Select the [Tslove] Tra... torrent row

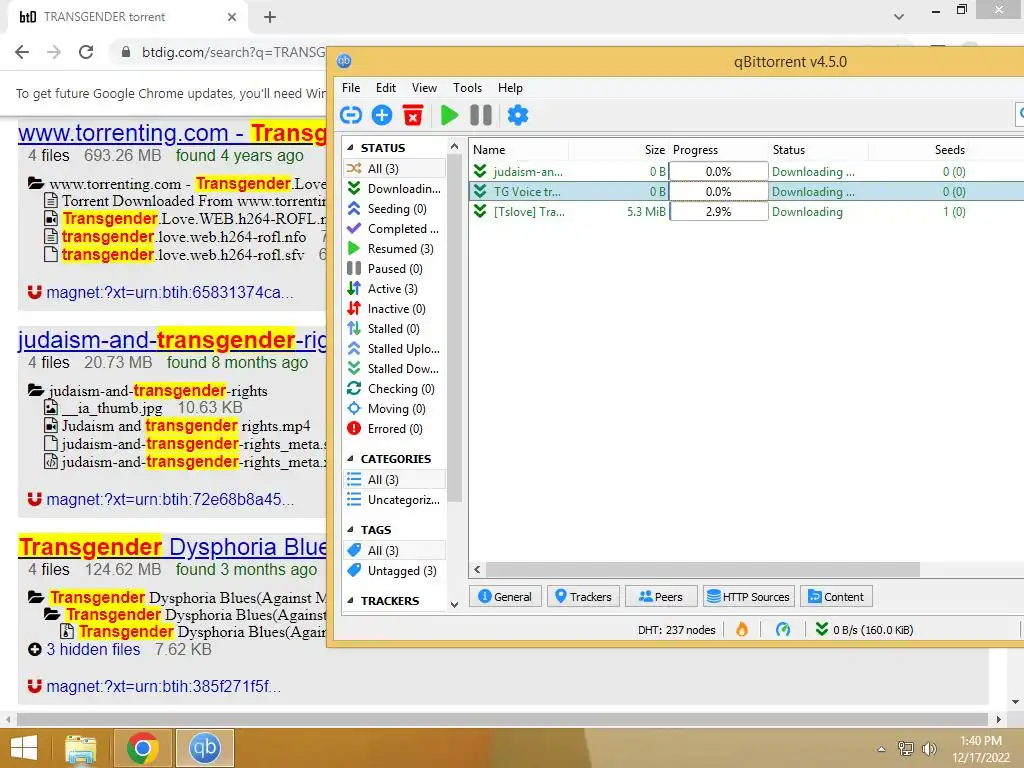pos(746,212)
